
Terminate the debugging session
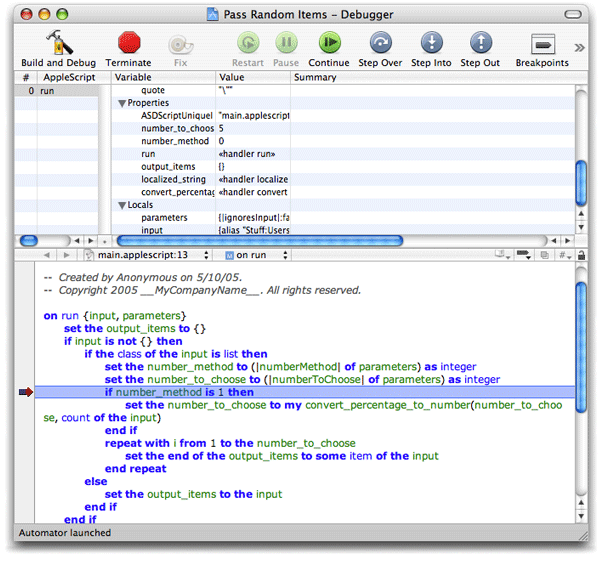point(129,42)
